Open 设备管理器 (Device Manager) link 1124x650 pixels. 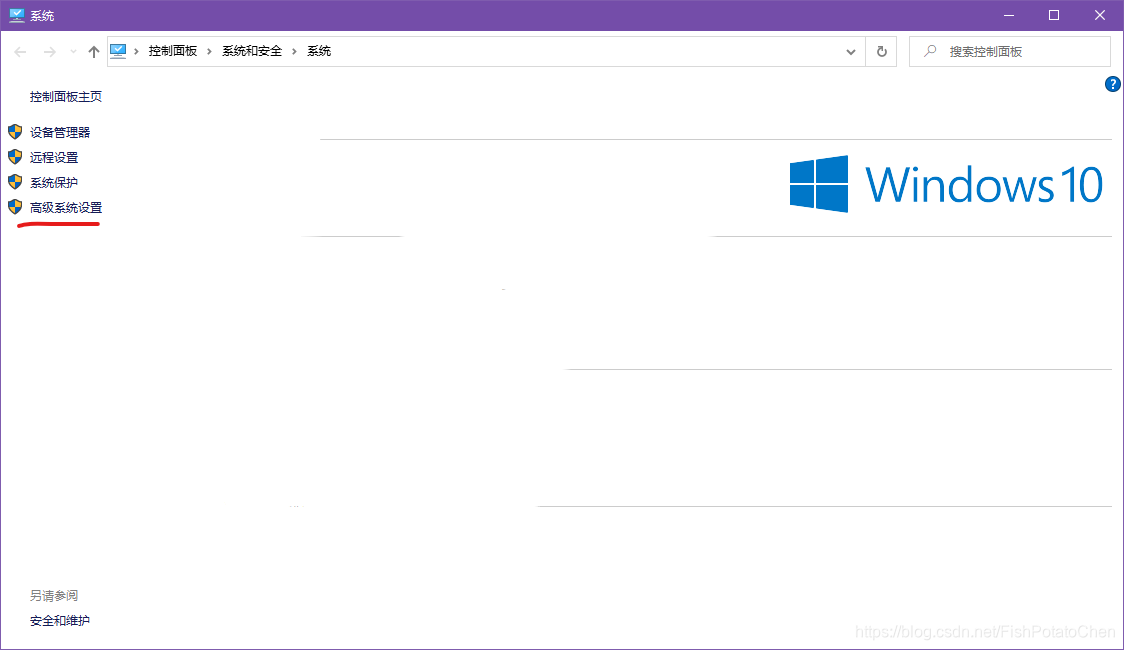coord(60,133)
